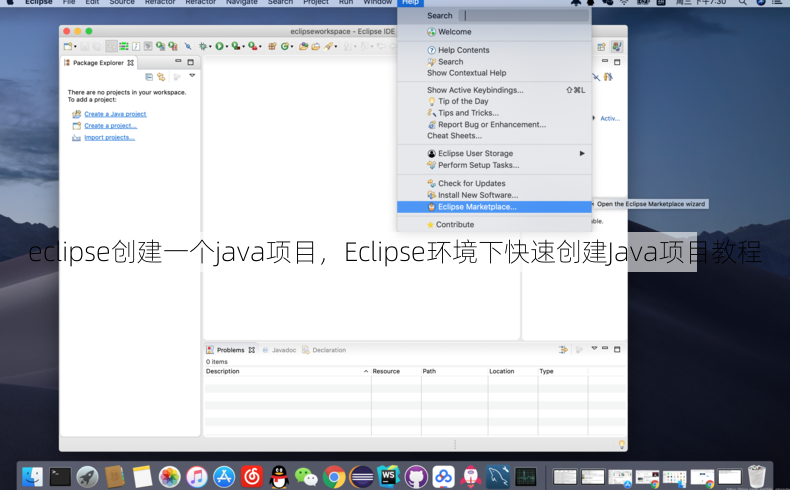
Task: Open dropdown arrow next to Search flashlight
Action: point(336,46)
